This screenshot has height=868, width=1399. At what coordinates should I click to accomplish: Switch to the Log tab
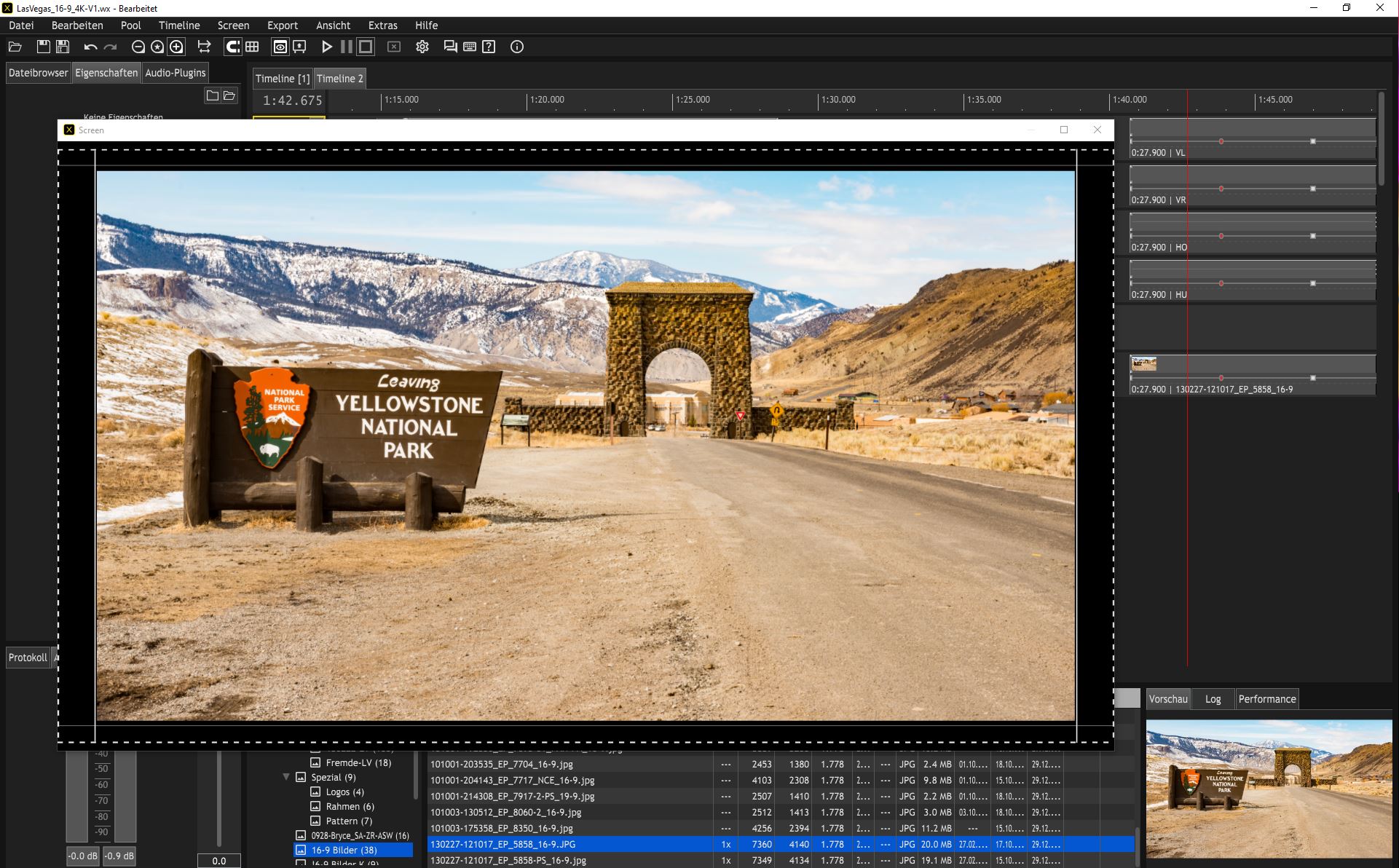(1213, 699)
